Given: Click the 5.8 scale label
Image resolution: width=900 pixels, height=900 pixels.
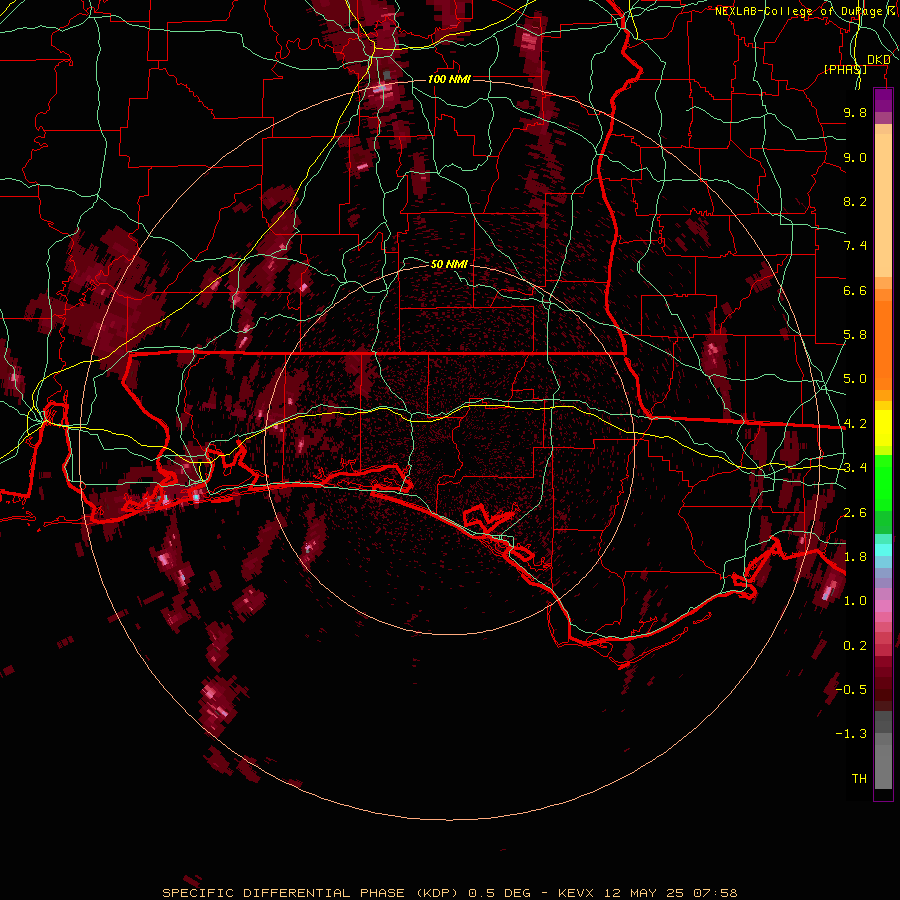Looking at the screenshot, I should [855, 335].
